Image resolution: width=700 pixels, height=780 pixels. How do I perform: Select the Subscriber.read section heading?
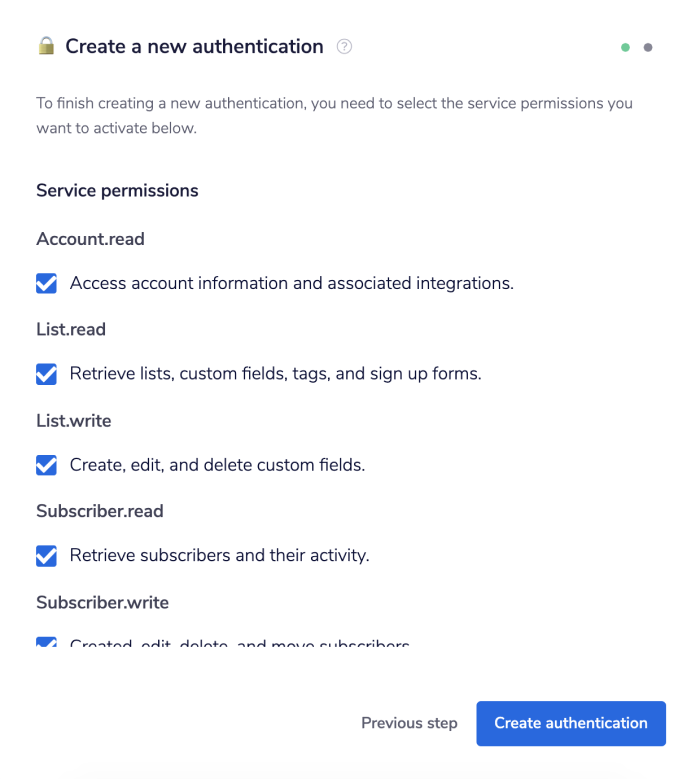click(100, 511)
